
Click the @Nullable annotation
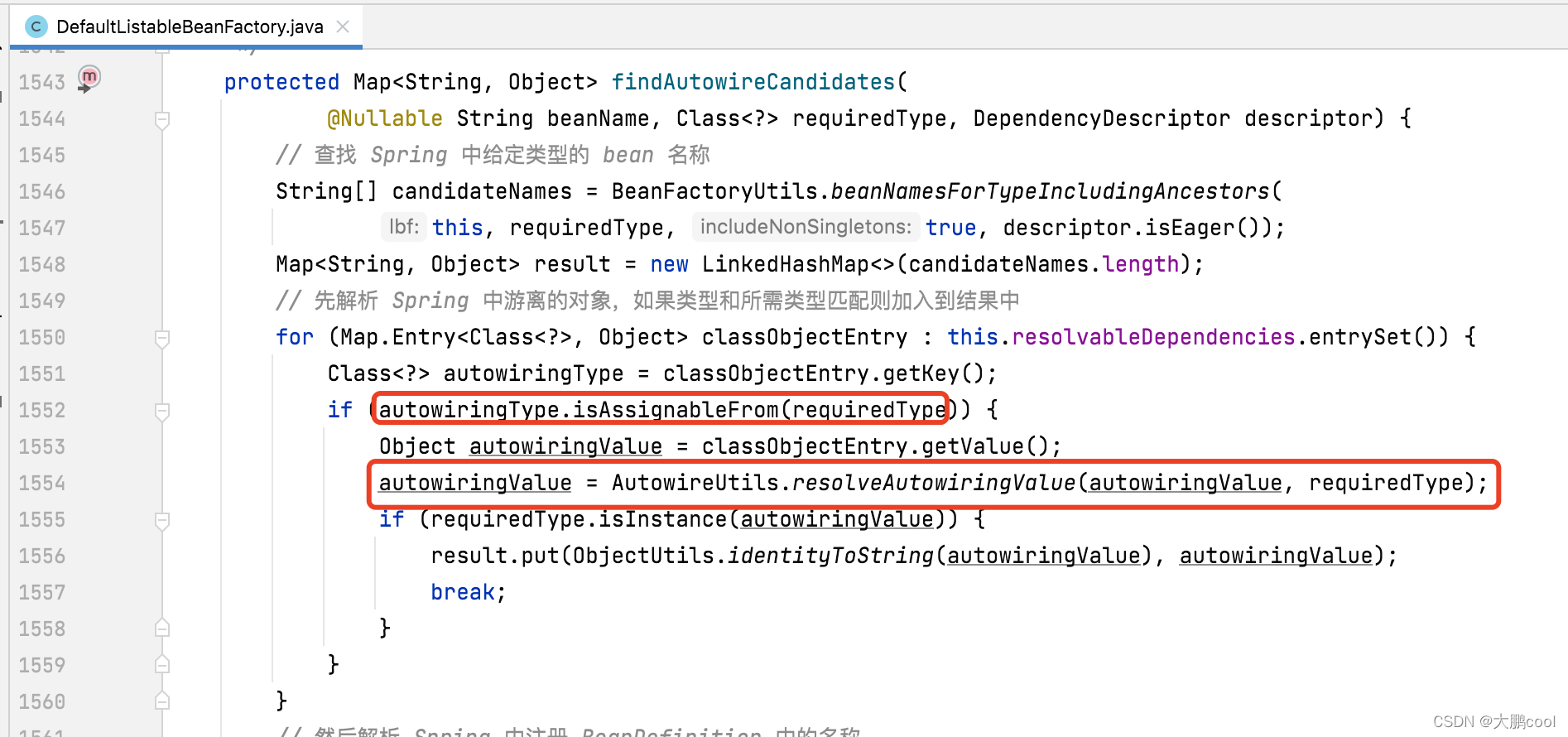[x=385, y=118]
